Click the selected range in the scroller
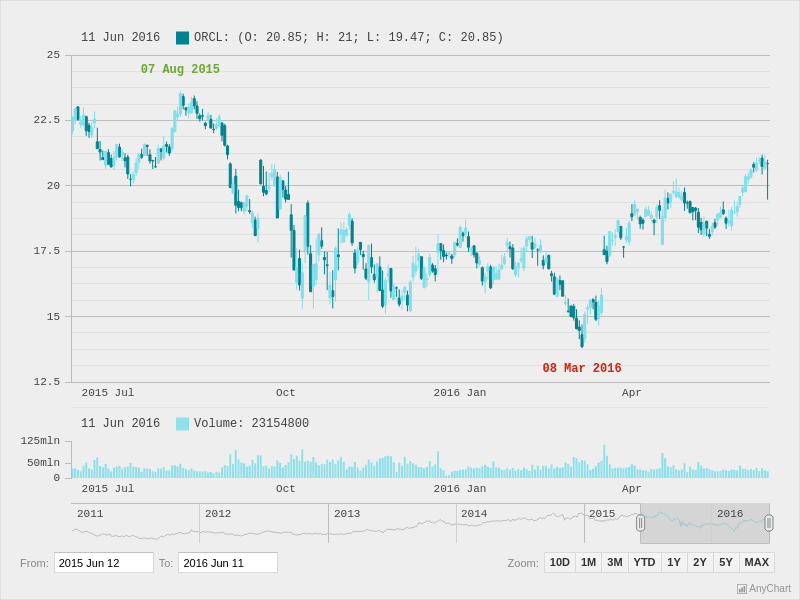 705,523
